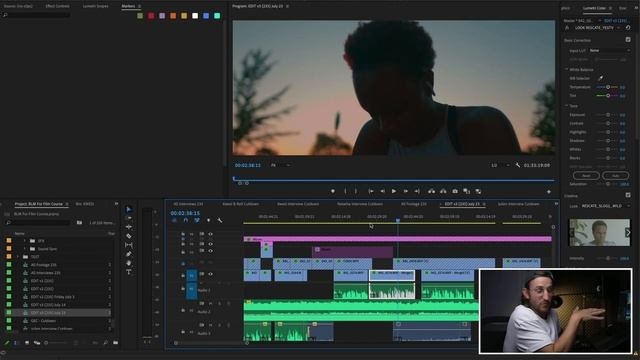This screenshot has width=640, height=360.
Task: Select the Ripple Edit tool
Action: pos(129,227)
